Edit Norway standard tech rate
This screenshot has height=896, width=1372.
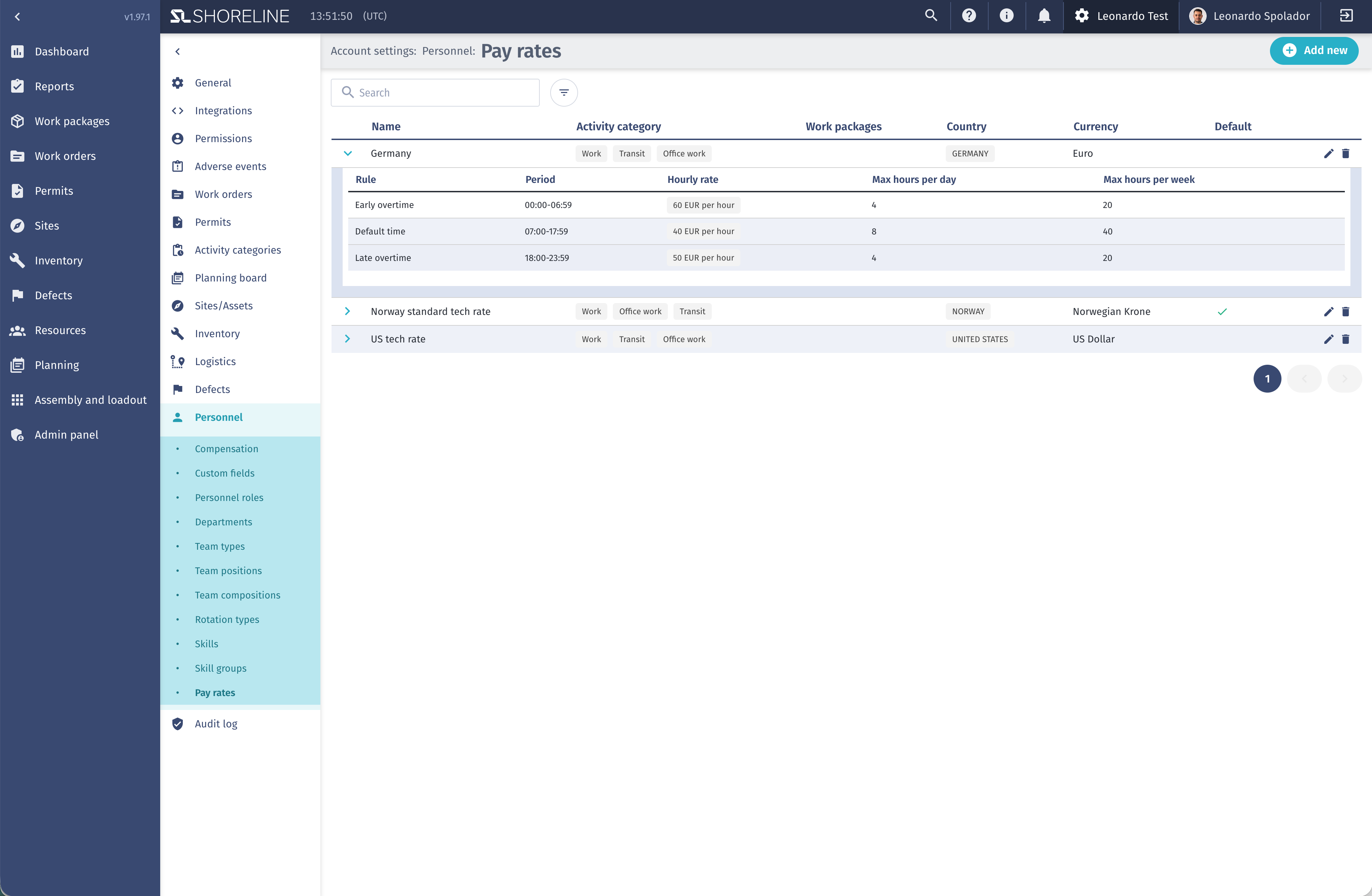(x=1329, y=312)
